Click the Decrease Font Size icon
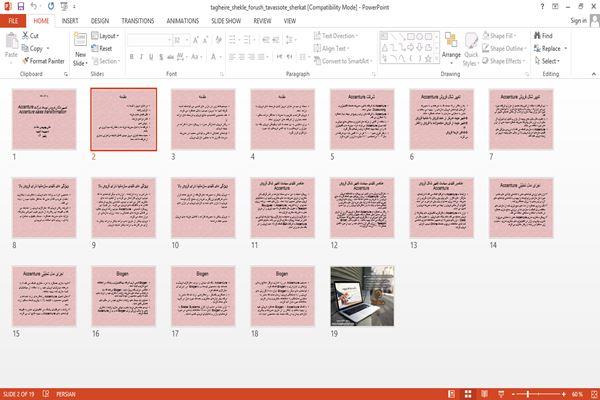Image resolution: width=600 pixels, height=400 pixels. tap(205, 40)
